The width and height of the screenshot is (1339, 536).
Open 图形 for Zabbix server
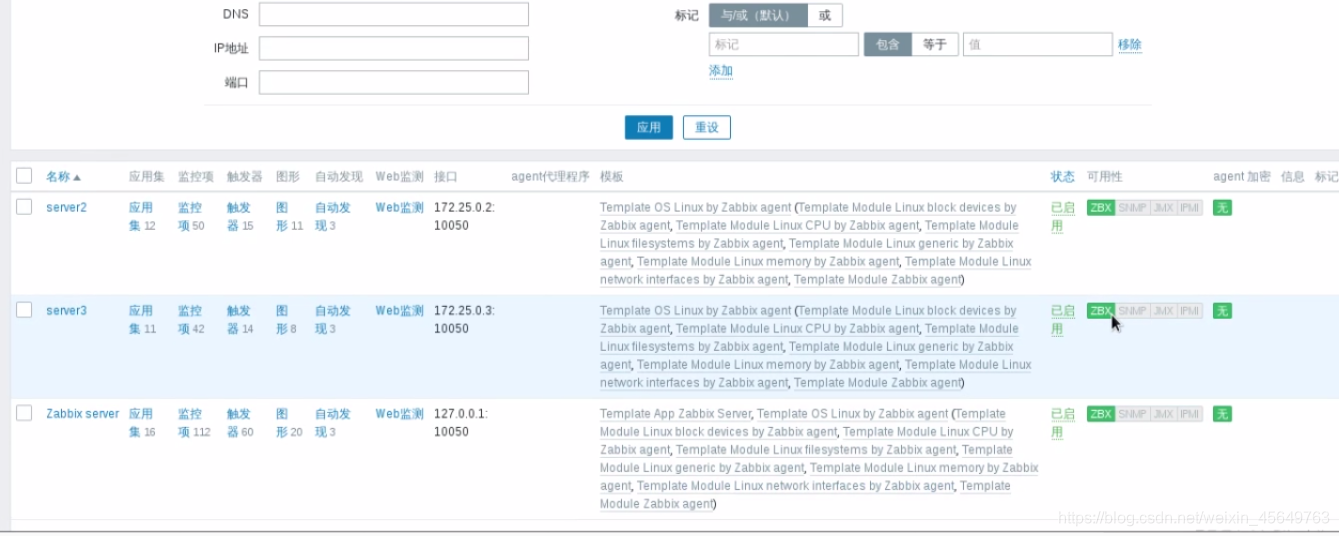282,422
